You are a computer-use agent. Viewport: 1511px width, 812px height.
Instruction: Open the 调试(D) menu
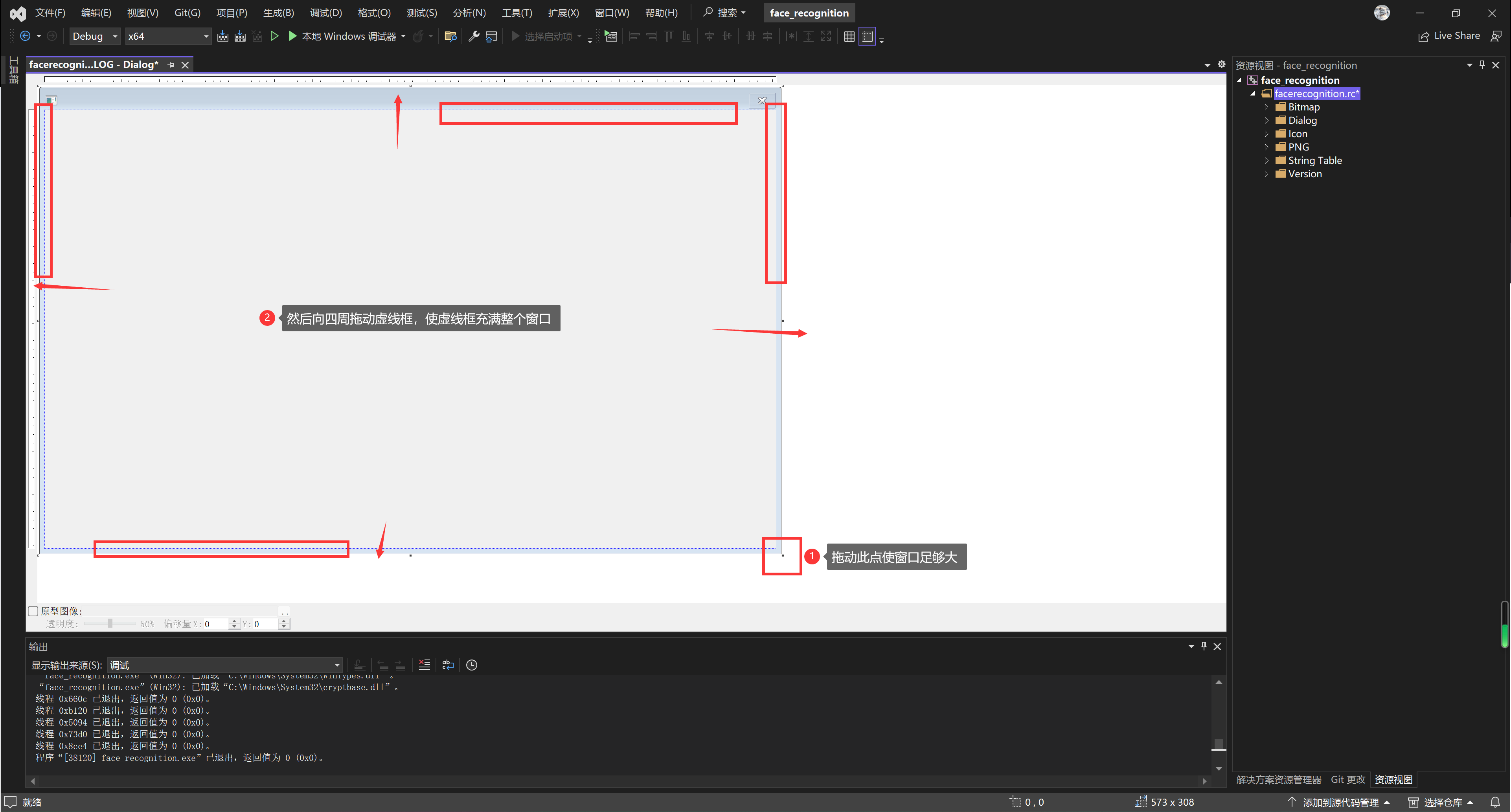click(325, 13)
